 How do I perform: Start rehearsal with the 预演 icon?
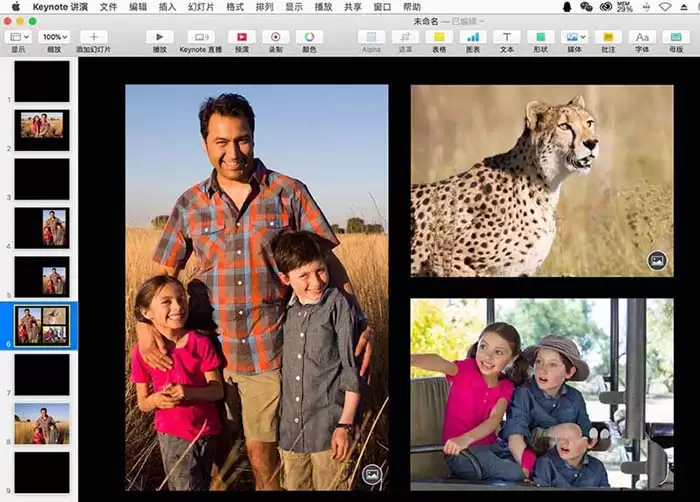pyautogui.click(x=242, y=37)
